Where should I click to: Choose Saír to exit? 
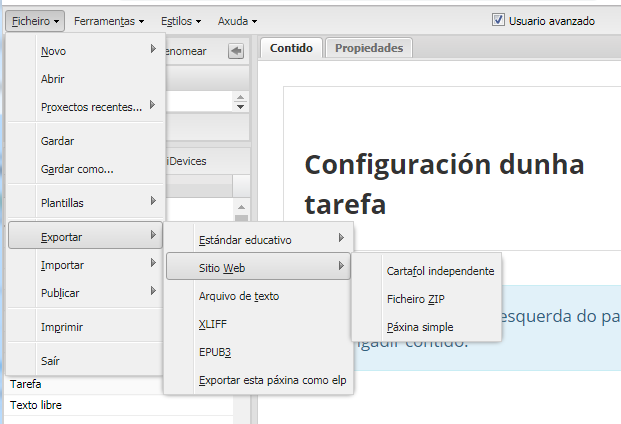(86, 361)
